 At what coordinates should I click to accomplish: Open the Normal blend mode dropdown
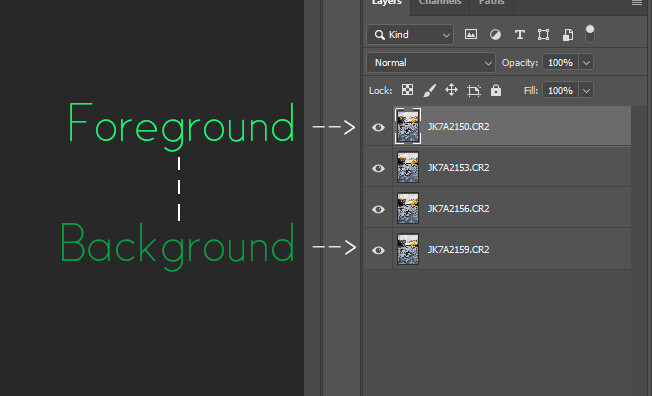click(x=431, y=62)
